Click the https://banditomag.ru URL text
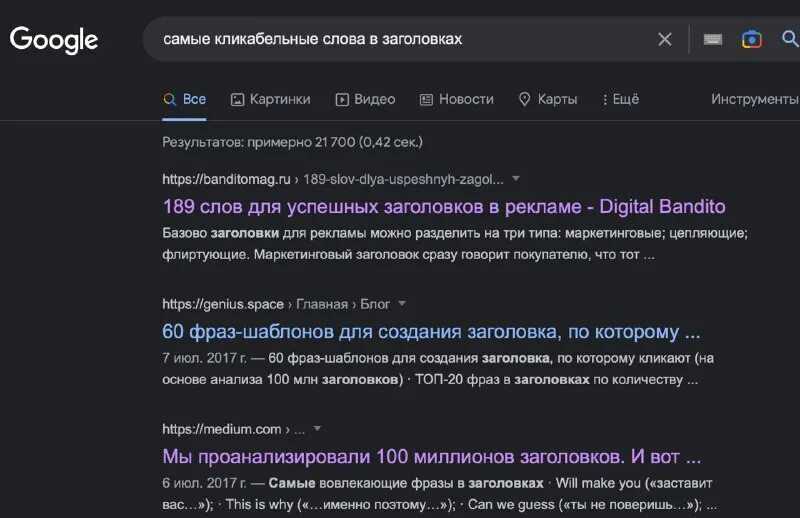 226,179
